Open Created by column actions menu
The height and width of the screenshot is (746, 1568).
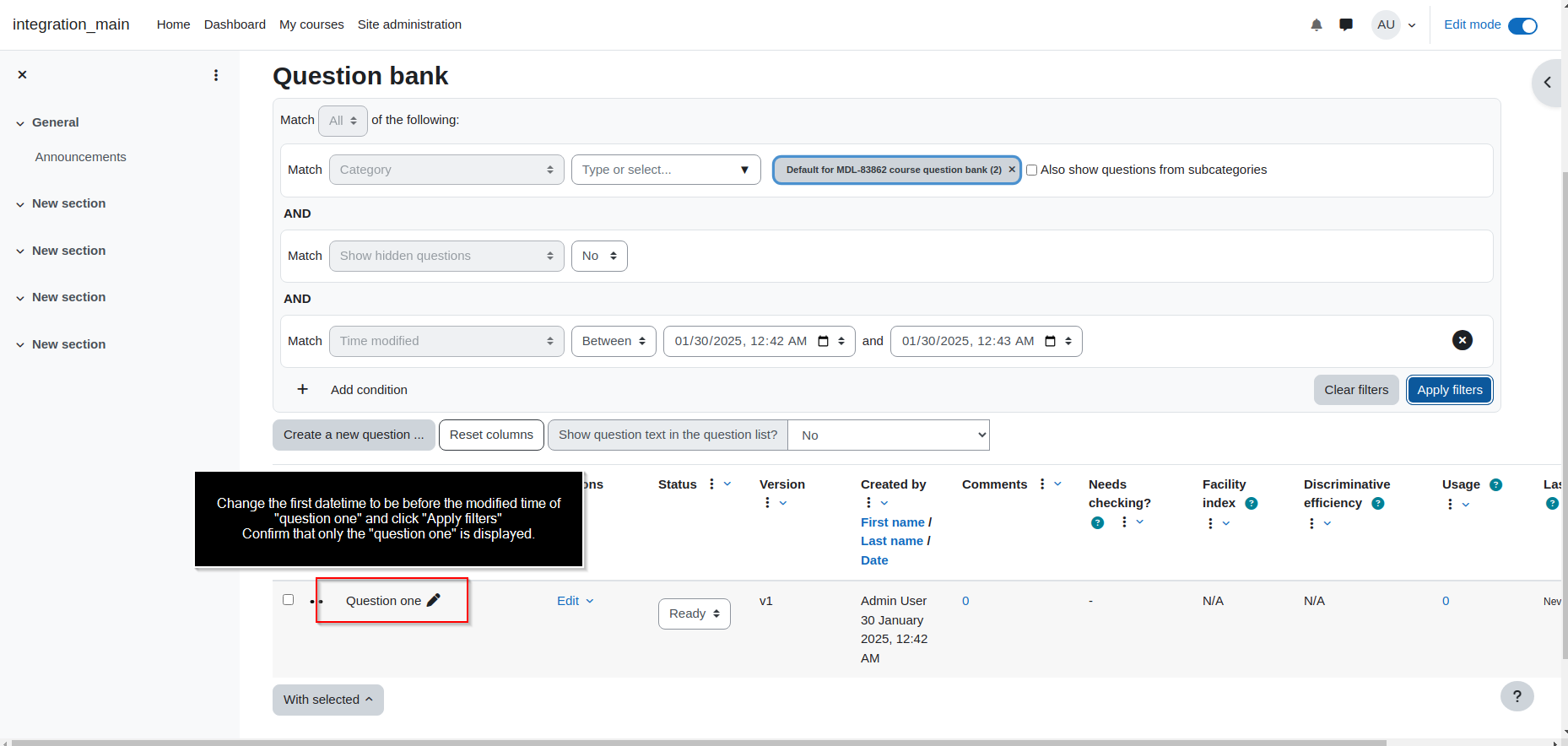click(x=868, y=503)
